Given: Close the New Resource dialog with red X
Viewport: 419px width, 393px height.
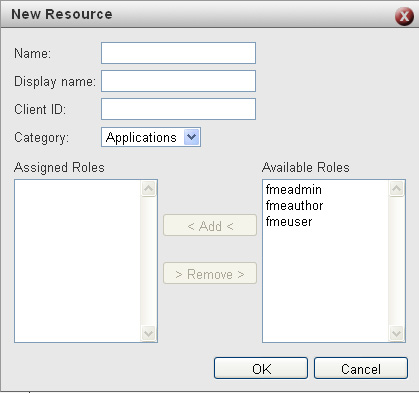Looking at the screenshot, I should click(x=404, y=16).
